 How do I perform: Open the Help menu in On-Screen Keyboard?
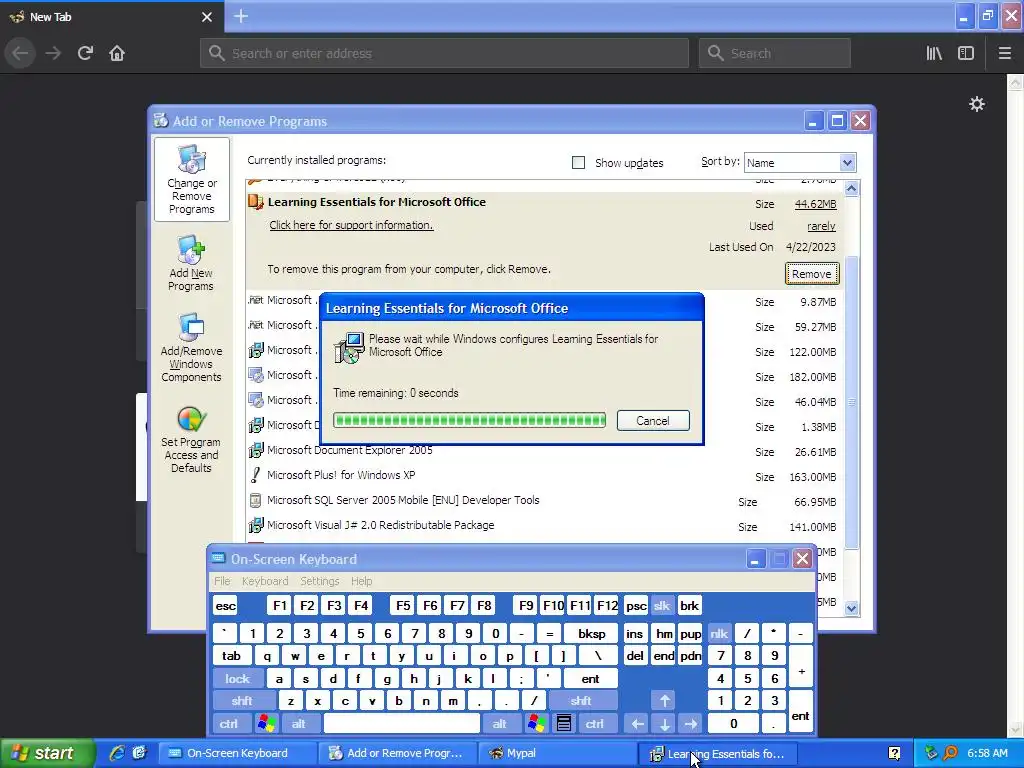point(361,581)
